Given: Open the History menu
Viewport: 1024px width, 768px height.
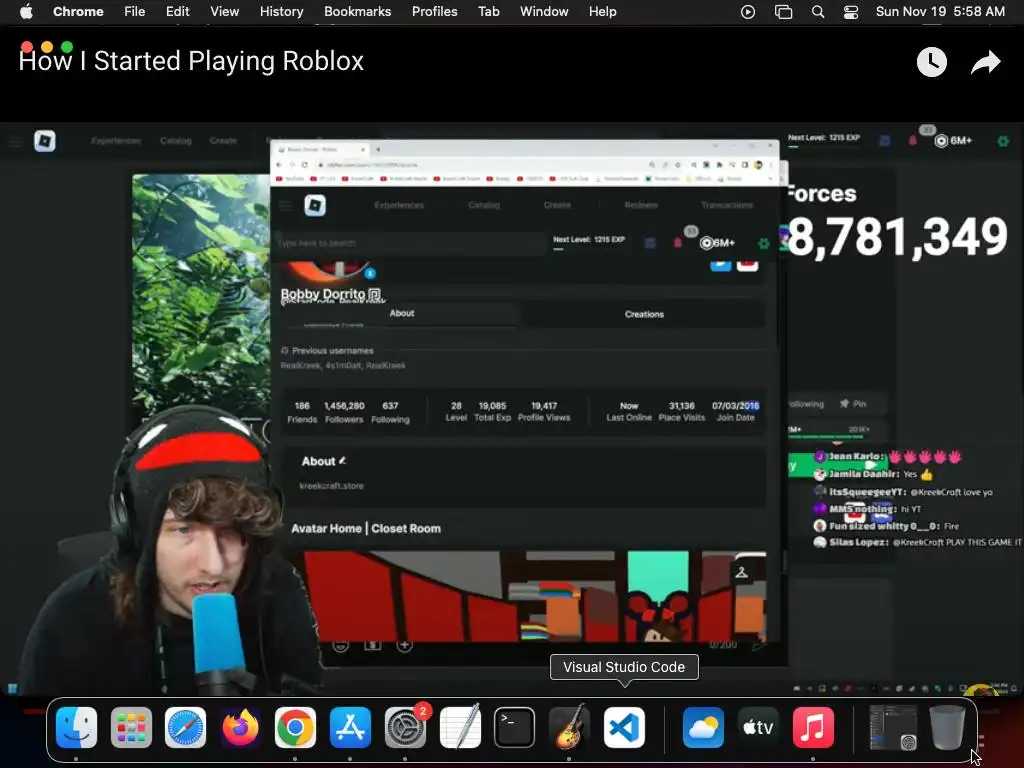Looking at the screenshot, I should pyautogui.click(x=281, y=12).
